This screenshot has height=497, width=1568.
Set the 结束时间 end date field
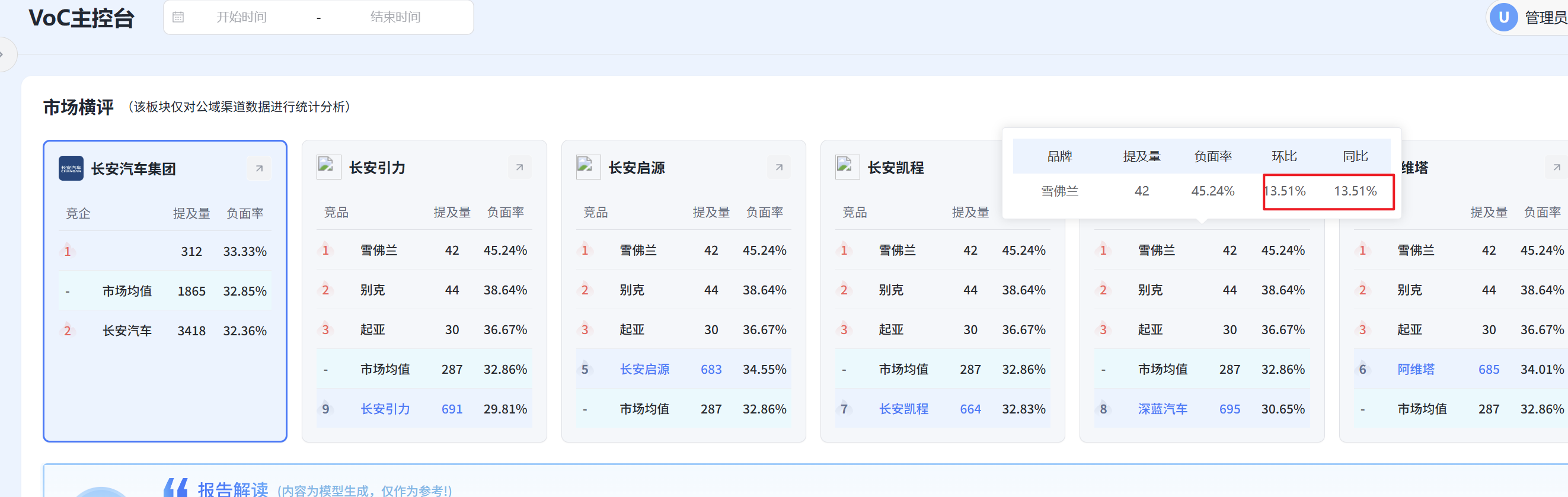point(395,17)
